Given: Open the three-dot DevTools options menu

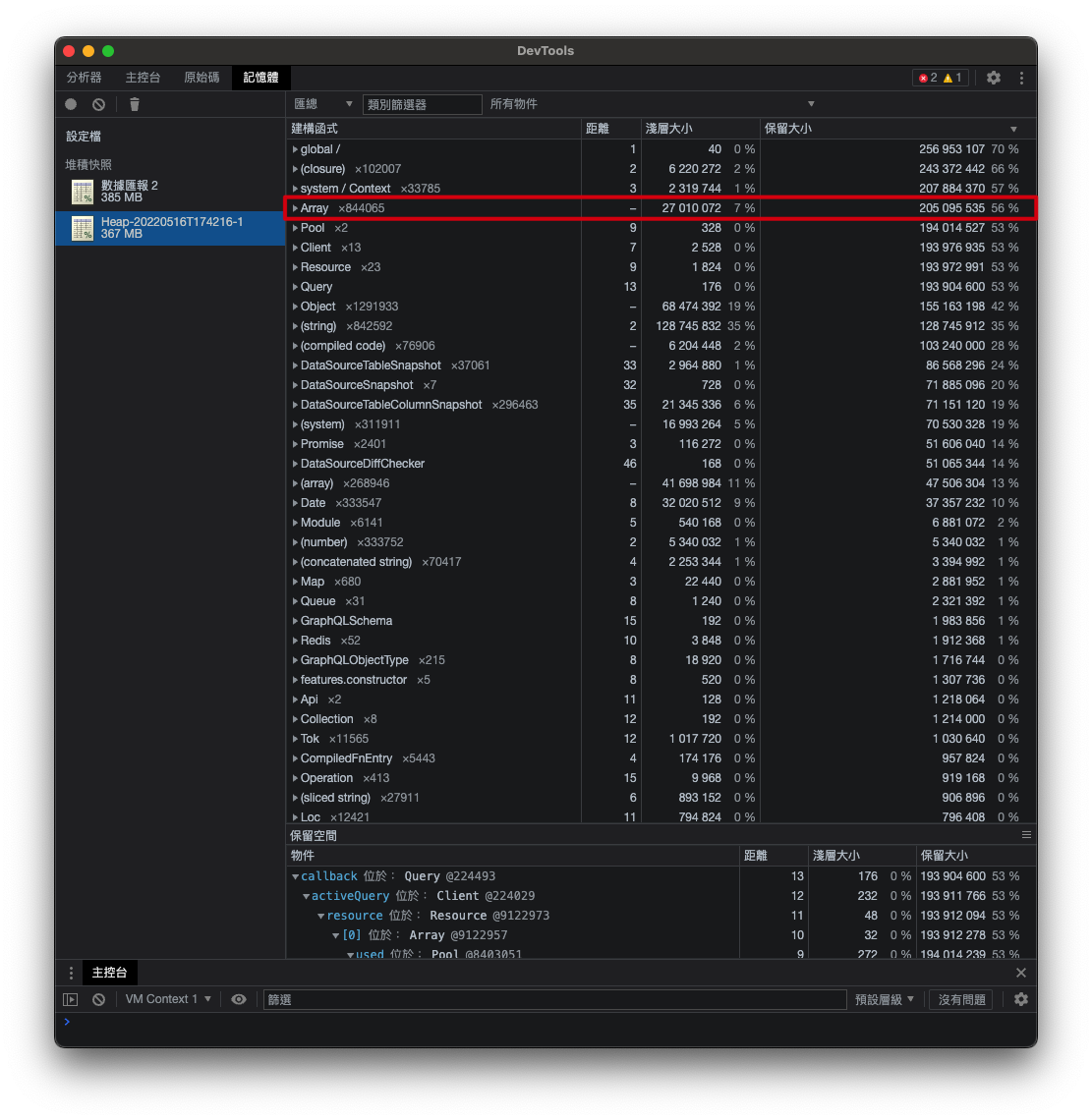Looking at the screenshot, I should [1021, 78].
